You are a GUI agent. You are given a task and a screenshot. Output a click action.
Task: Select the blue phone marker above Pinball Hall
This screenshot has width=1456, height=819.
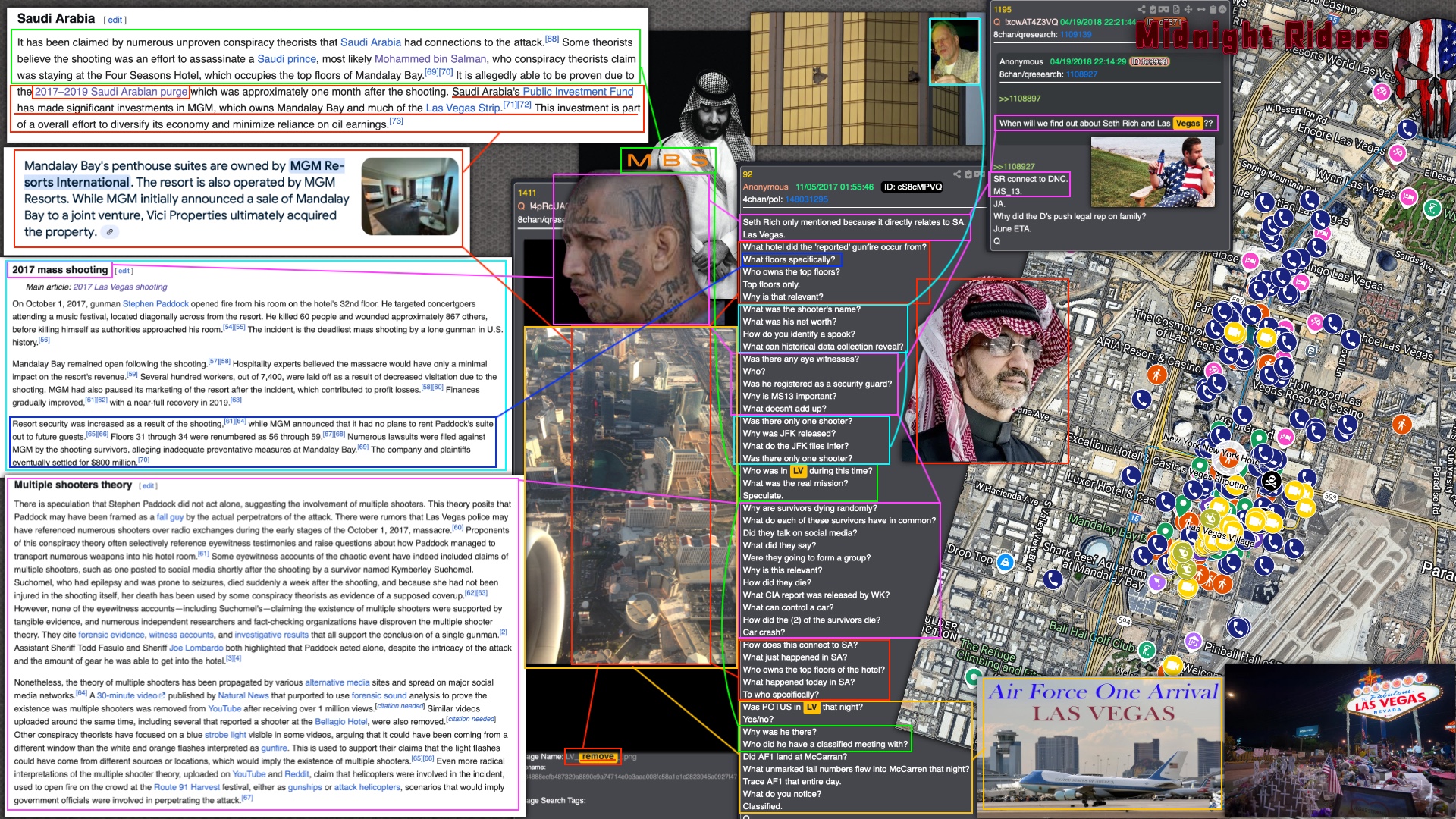tap(1238, 627)
